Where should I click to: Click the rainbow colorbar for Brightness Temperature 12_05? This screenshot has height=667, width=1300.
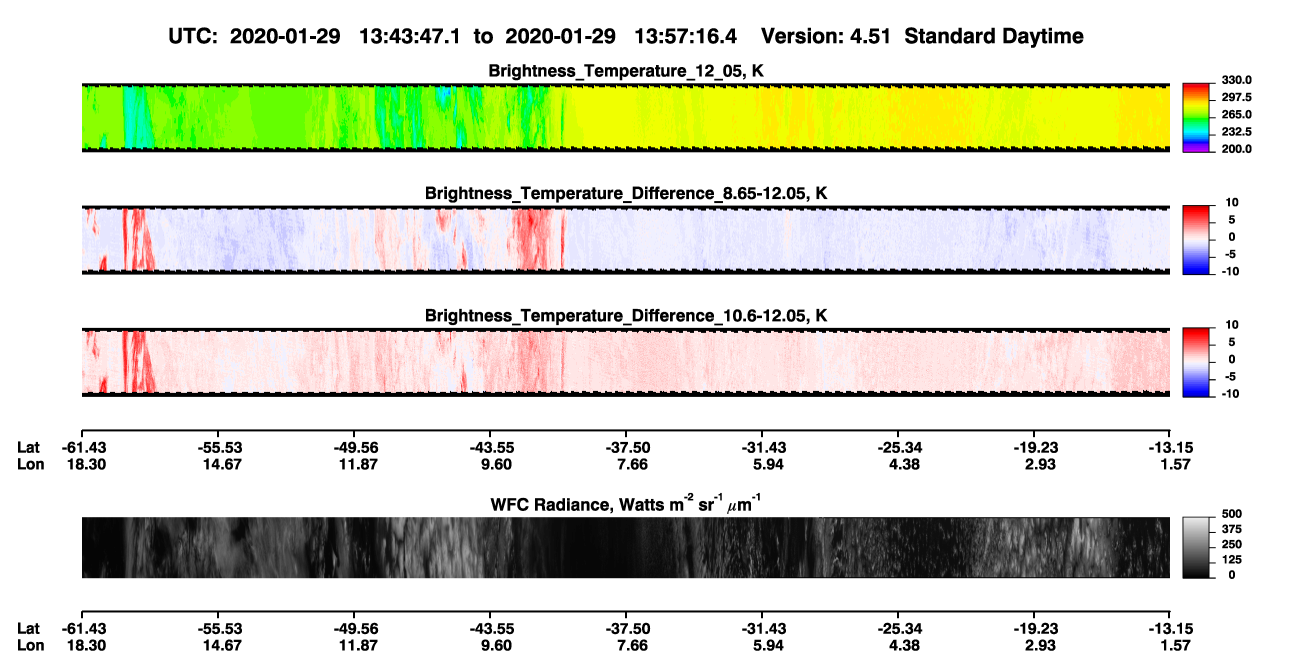click(1198, 118)
